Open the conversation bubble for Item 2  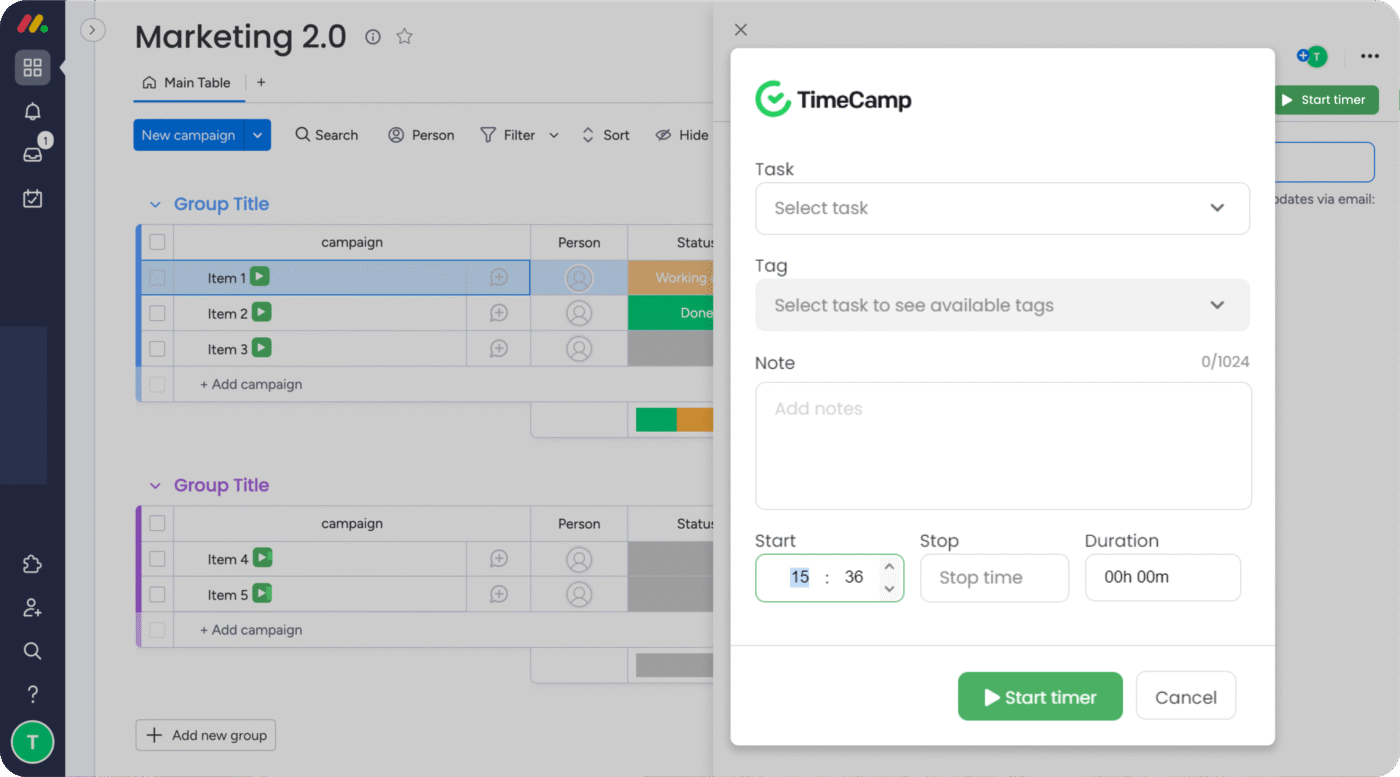(x=498, y=313)
